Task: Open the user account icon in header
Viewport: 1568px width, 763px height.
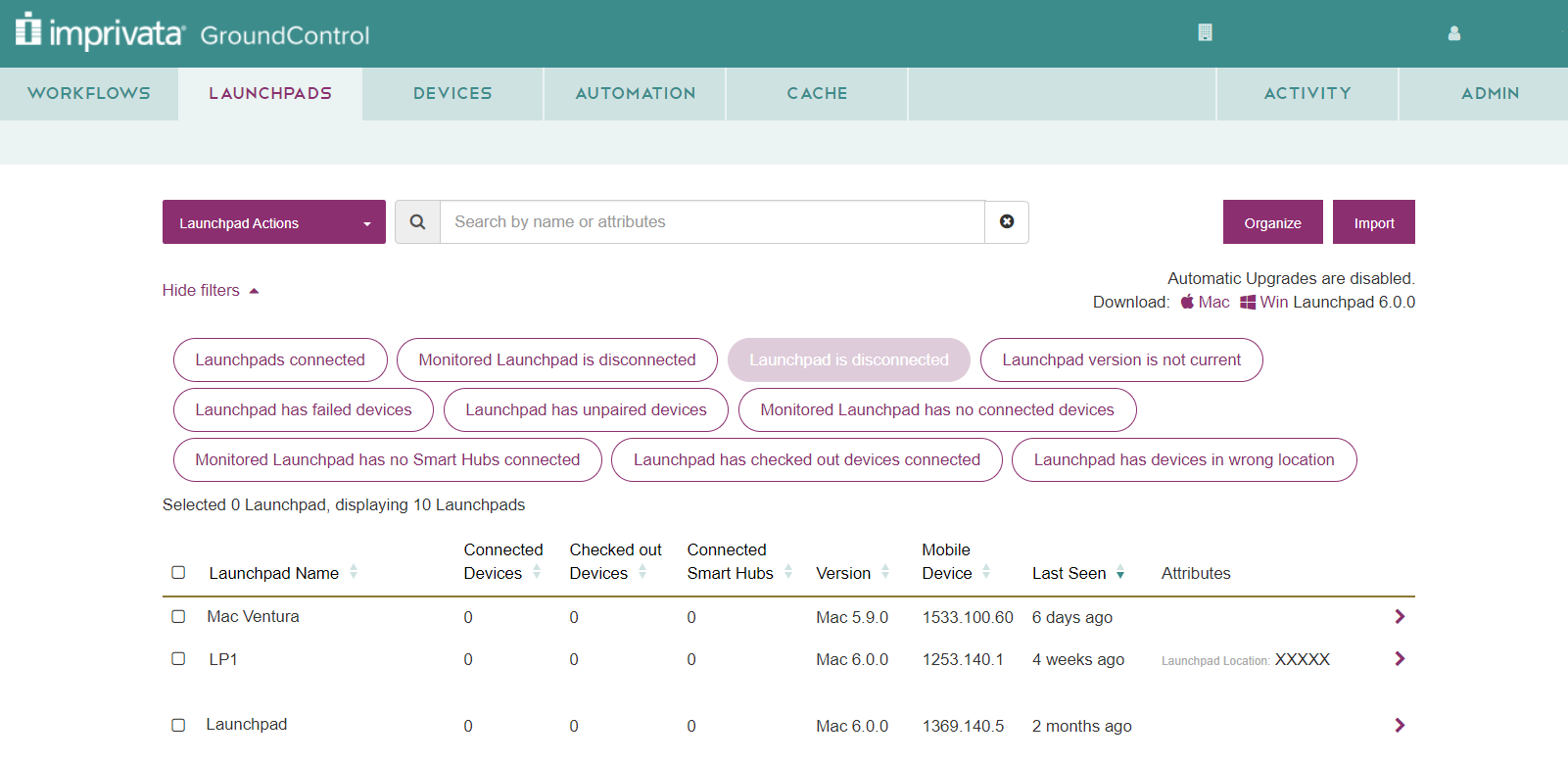Action: point(1454,33)
